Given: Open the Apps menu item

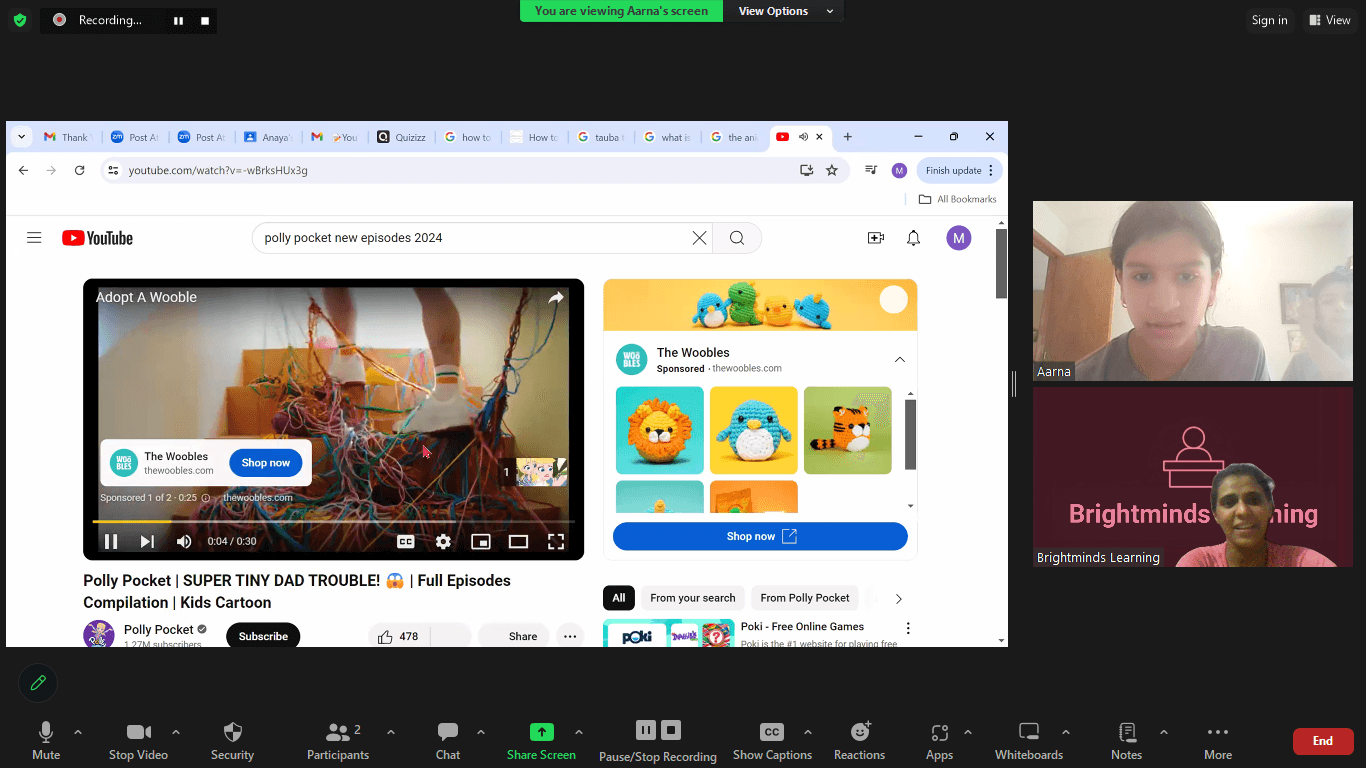Looking at the screenshot, I should (x=939, y=740).
